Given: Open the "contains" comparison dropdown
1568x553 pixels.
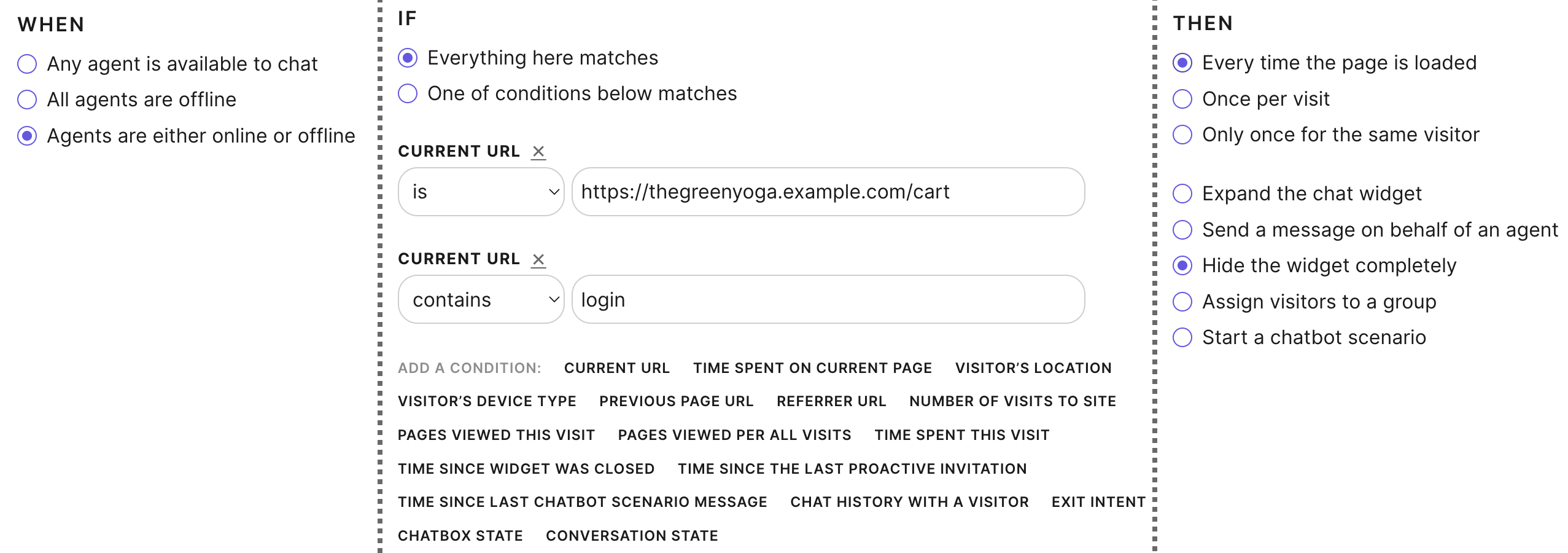Looking at the screenshot, I should point(481,299).
